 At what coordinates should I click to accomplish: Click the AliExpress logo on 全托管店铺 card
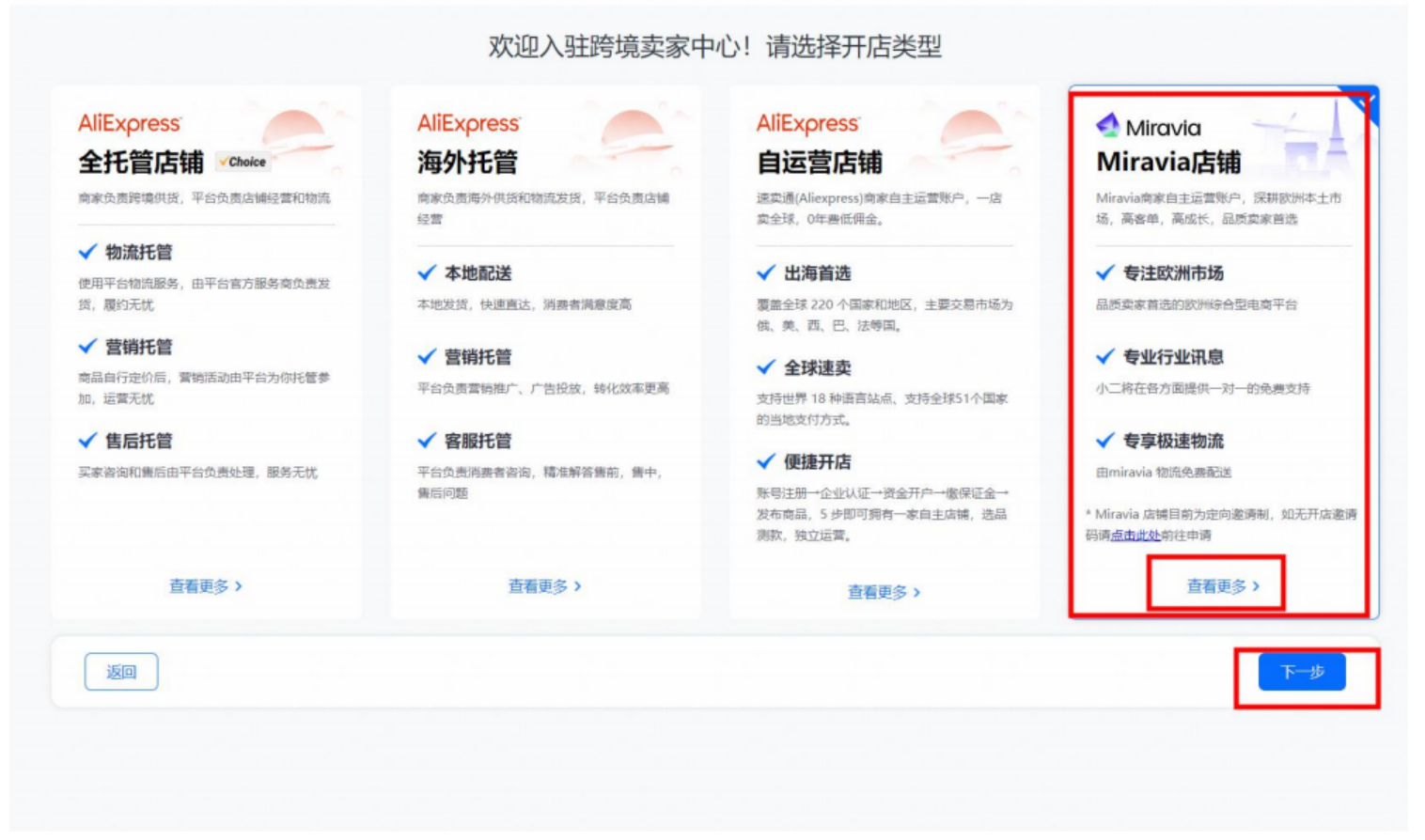pos(129,123)
